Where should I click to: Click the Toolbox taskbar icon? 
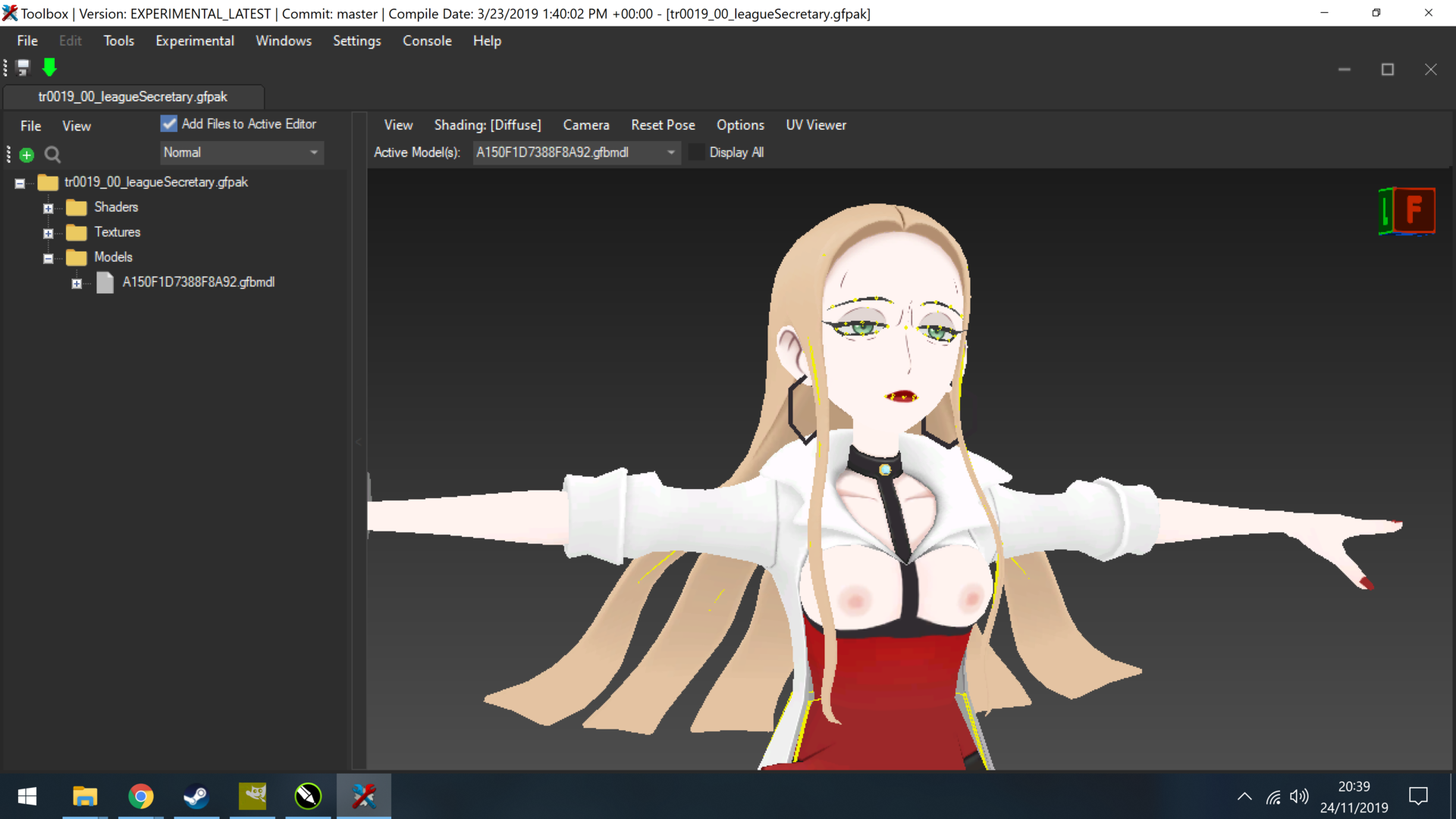pos(364,796)
